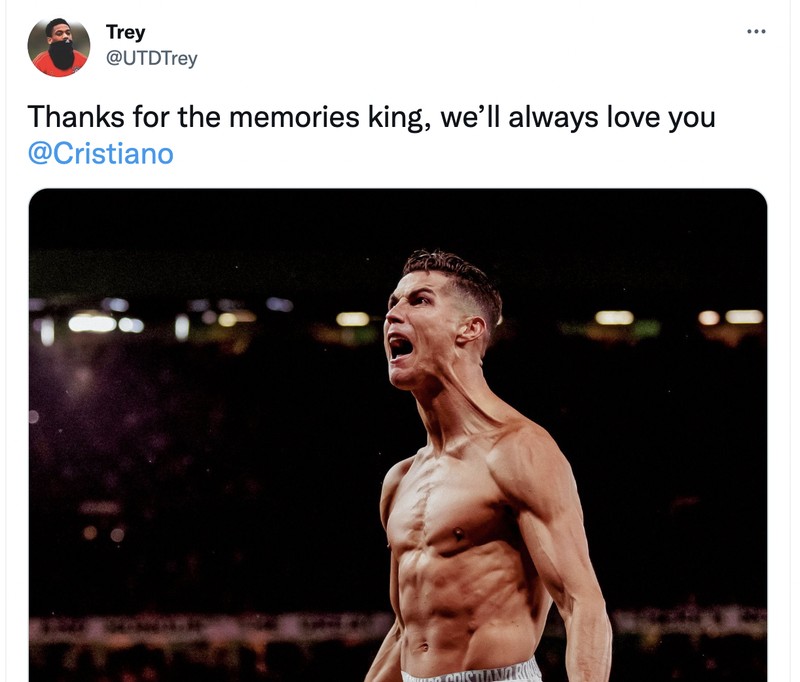Click the white shorts area of photo
The image size is (800, 682).
(480, 670)
